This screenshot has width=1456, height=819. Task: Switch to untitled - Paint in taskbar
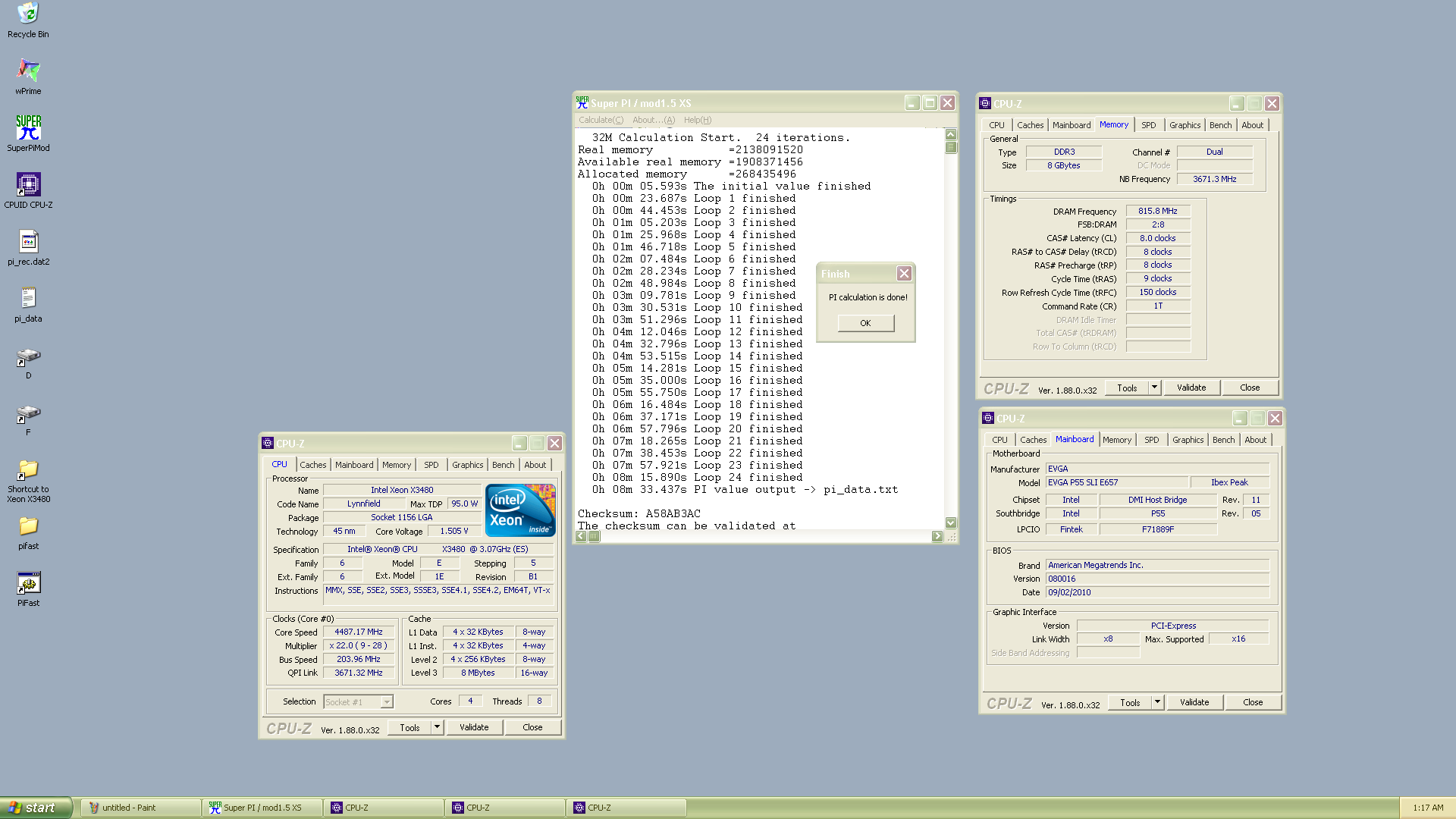click(x=140, y=808)
